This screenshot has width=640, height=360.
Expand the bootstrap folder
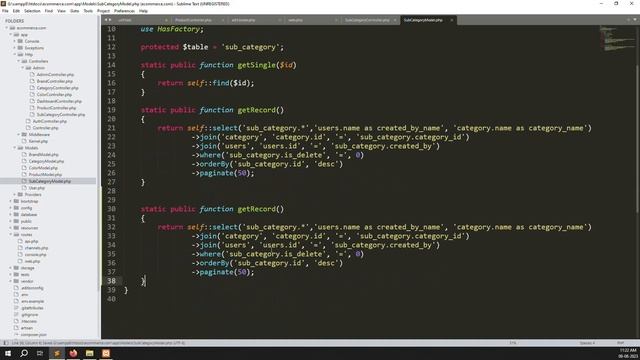tap(11, 201)
